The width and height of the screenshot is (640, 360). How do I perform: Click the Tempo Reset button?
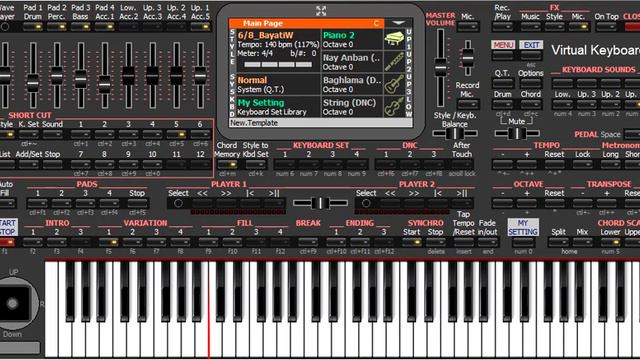point(554,164)
